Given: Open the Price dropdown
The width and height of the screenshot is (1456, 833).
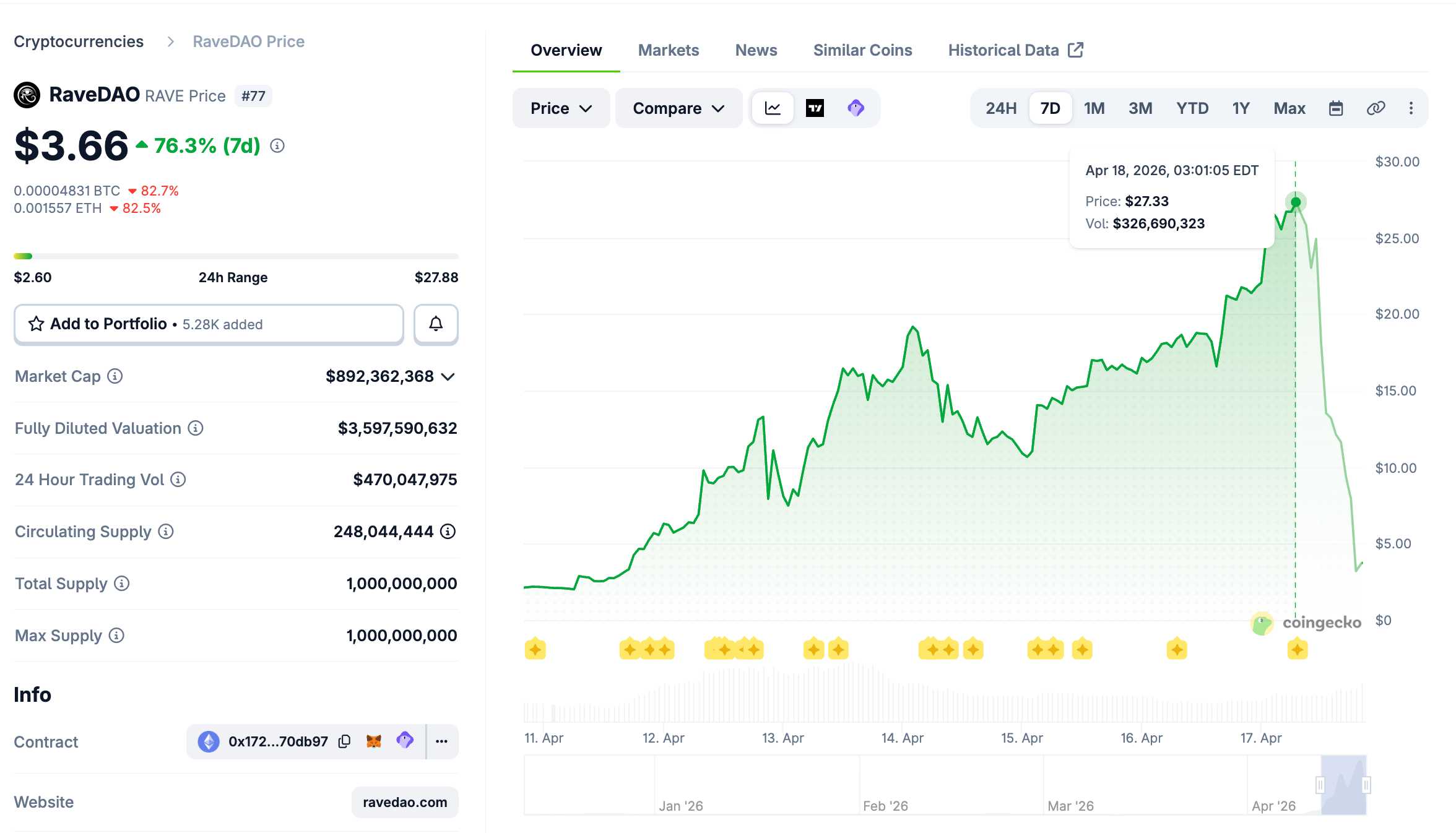Looking at the screenshot, I should [x=561, y=108].
